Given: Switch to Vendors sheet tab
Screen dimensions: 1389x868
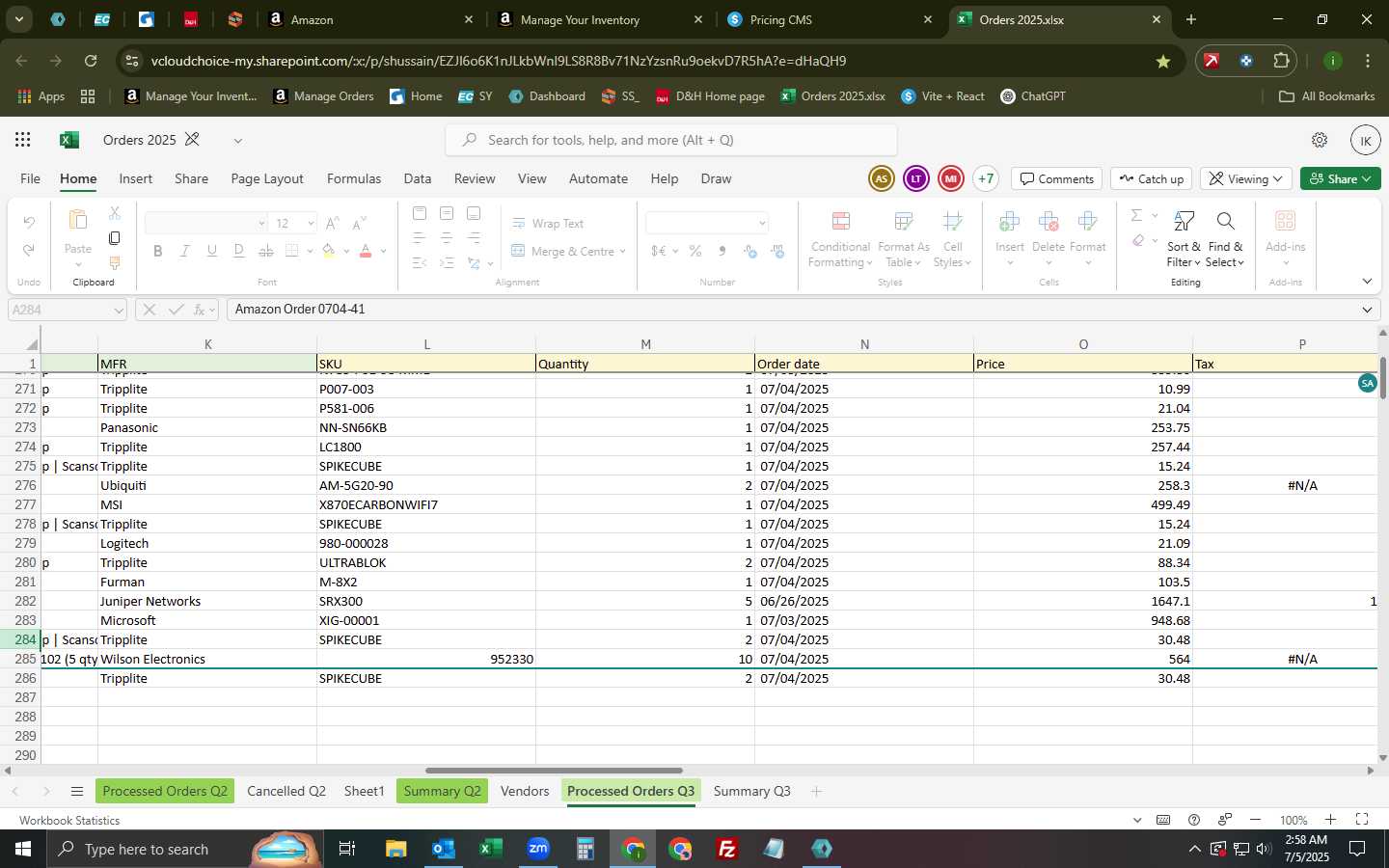Looking at the screenshot, I should coord(525,792).
